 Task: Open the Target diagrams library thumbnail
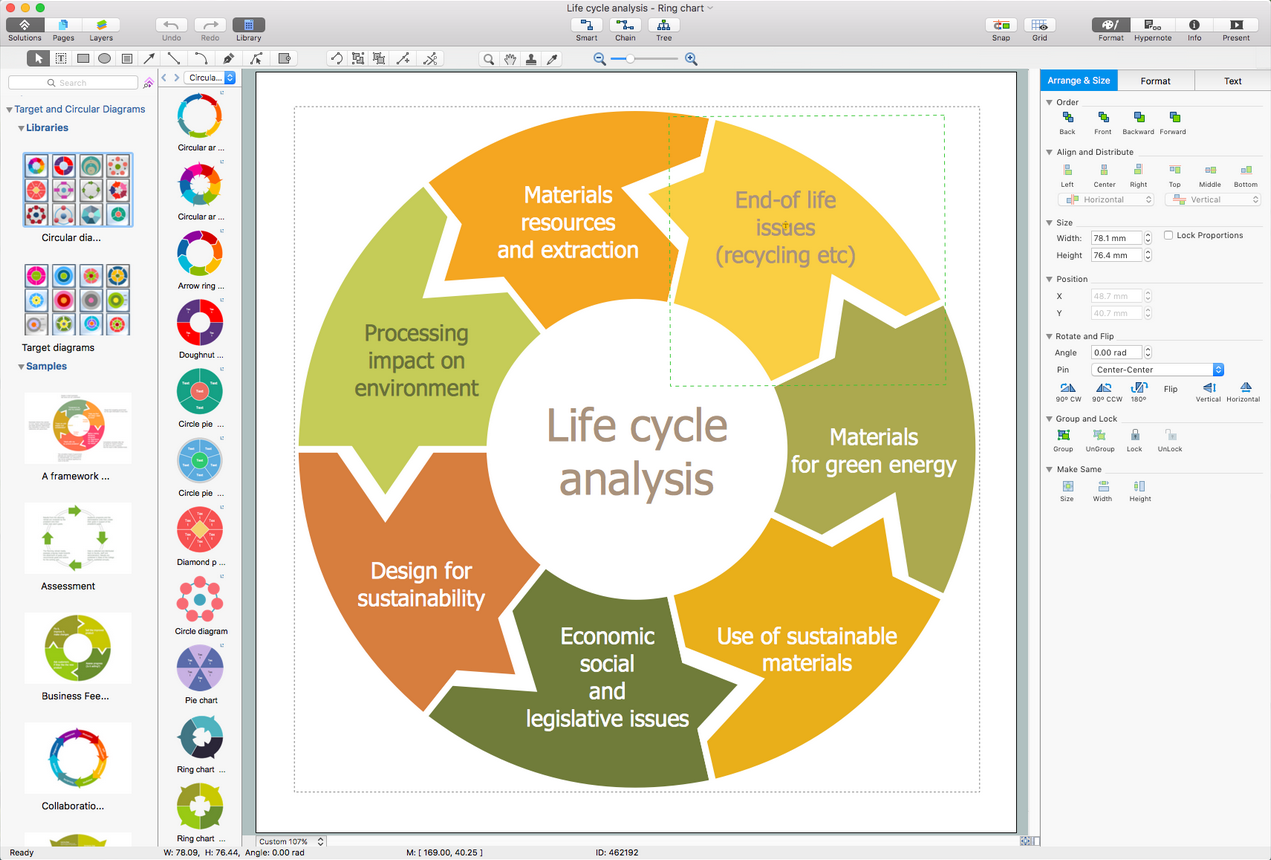coord(77,299)
